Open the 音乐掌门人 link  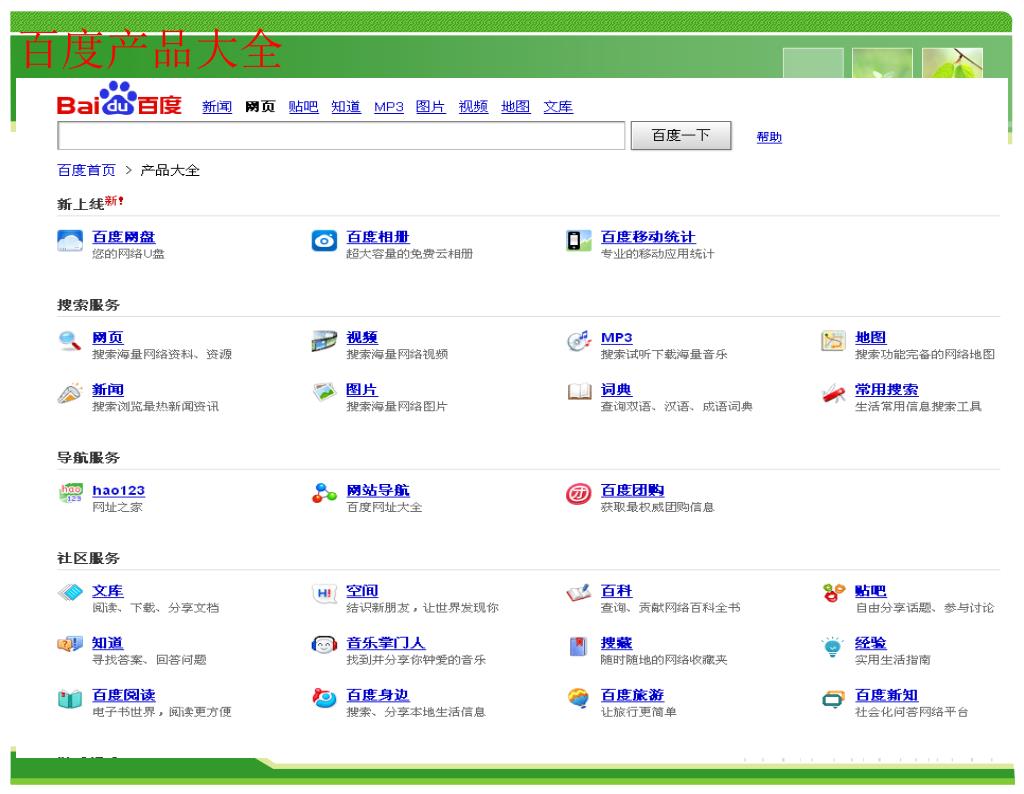click(x=386, y=643)
